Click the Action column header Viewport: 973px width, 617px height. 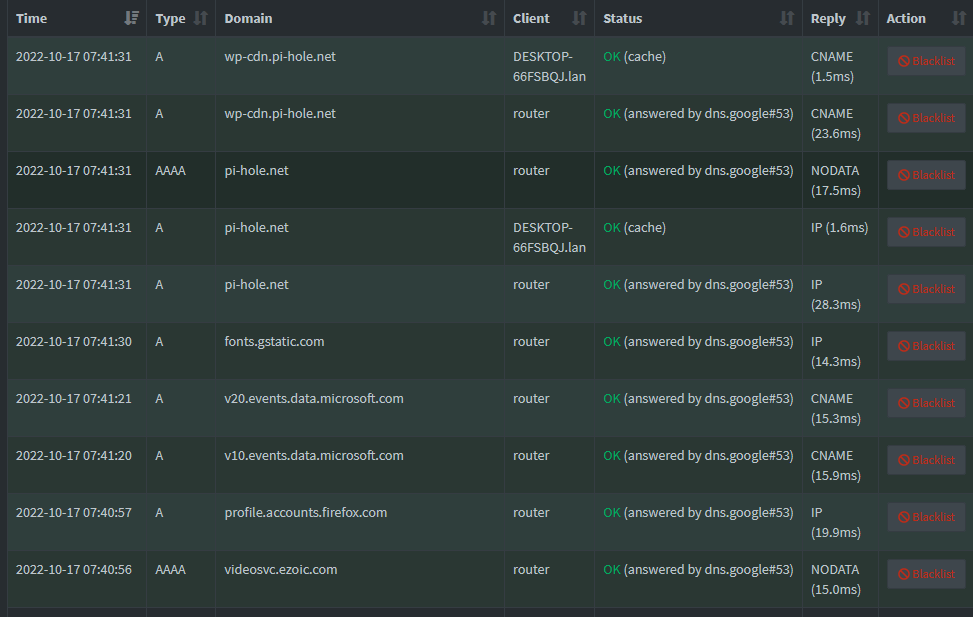click(905, 18)
